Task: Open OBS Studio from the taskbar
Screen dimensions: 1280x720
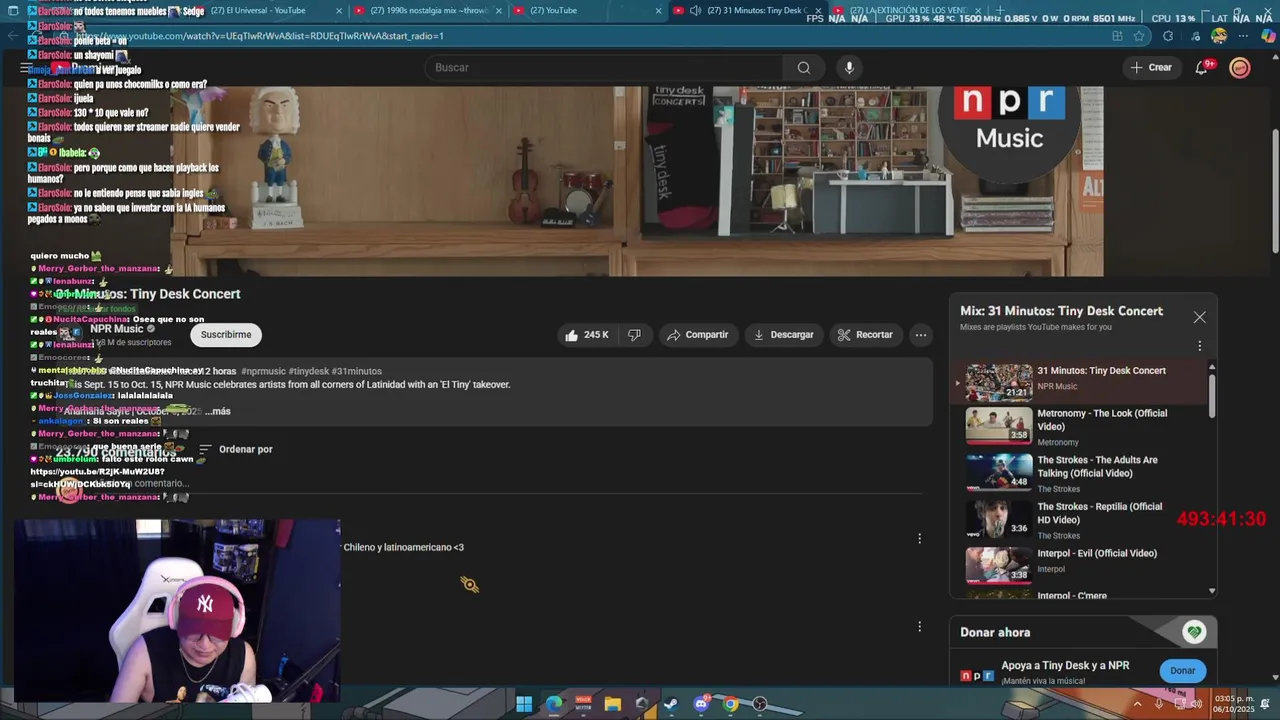Action: click(760, 704)
